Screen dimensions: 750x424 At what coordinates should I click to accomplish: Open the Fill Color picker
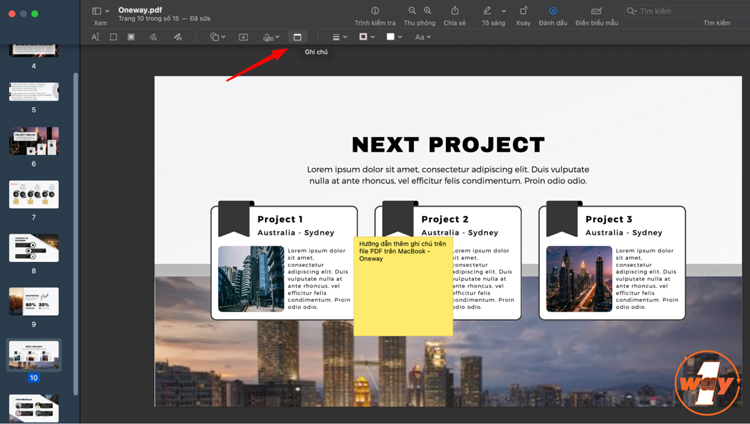394,37
